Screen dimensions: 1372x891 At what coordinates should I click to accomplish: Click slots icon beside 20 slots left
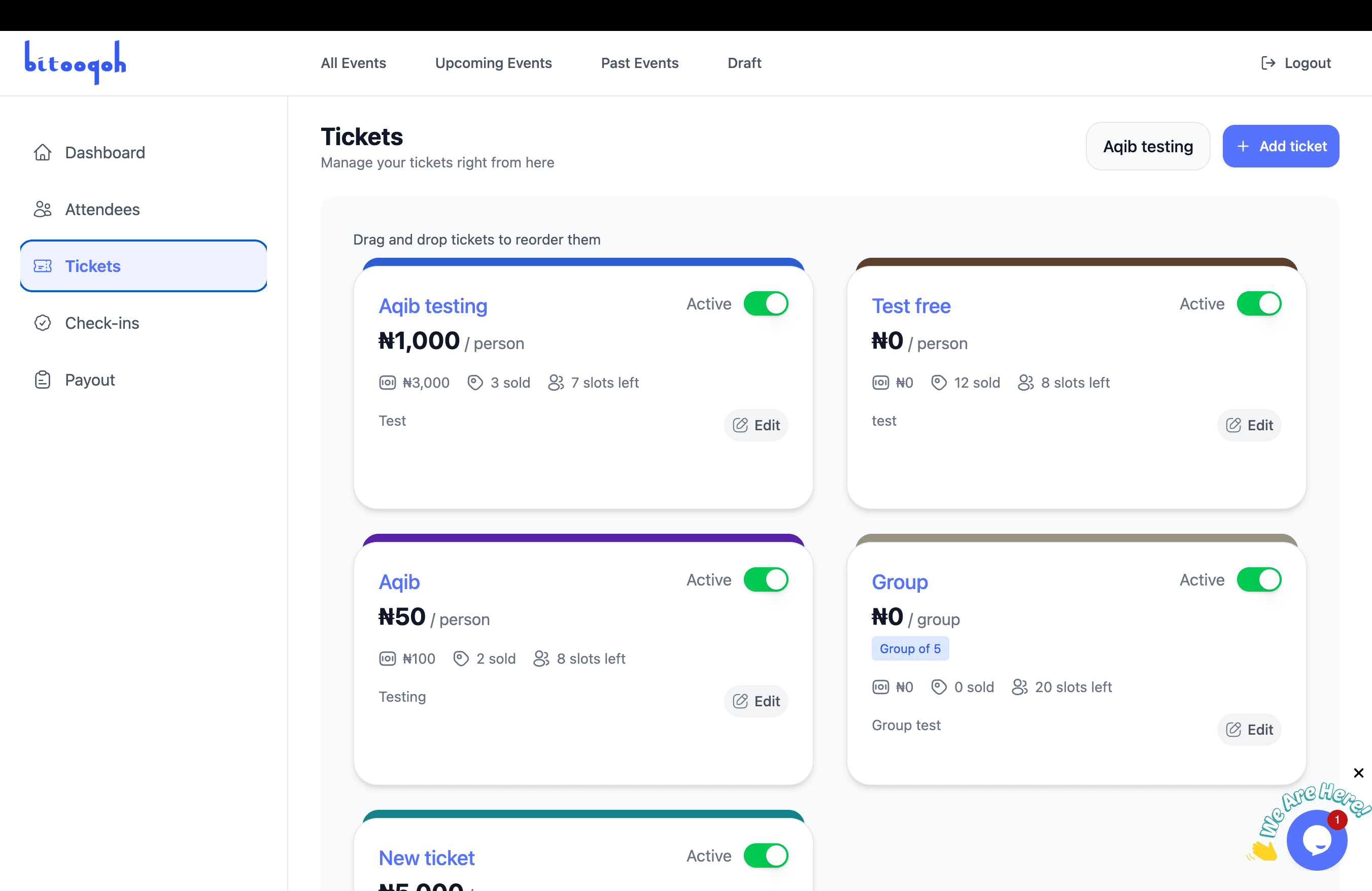[1020, 687]
